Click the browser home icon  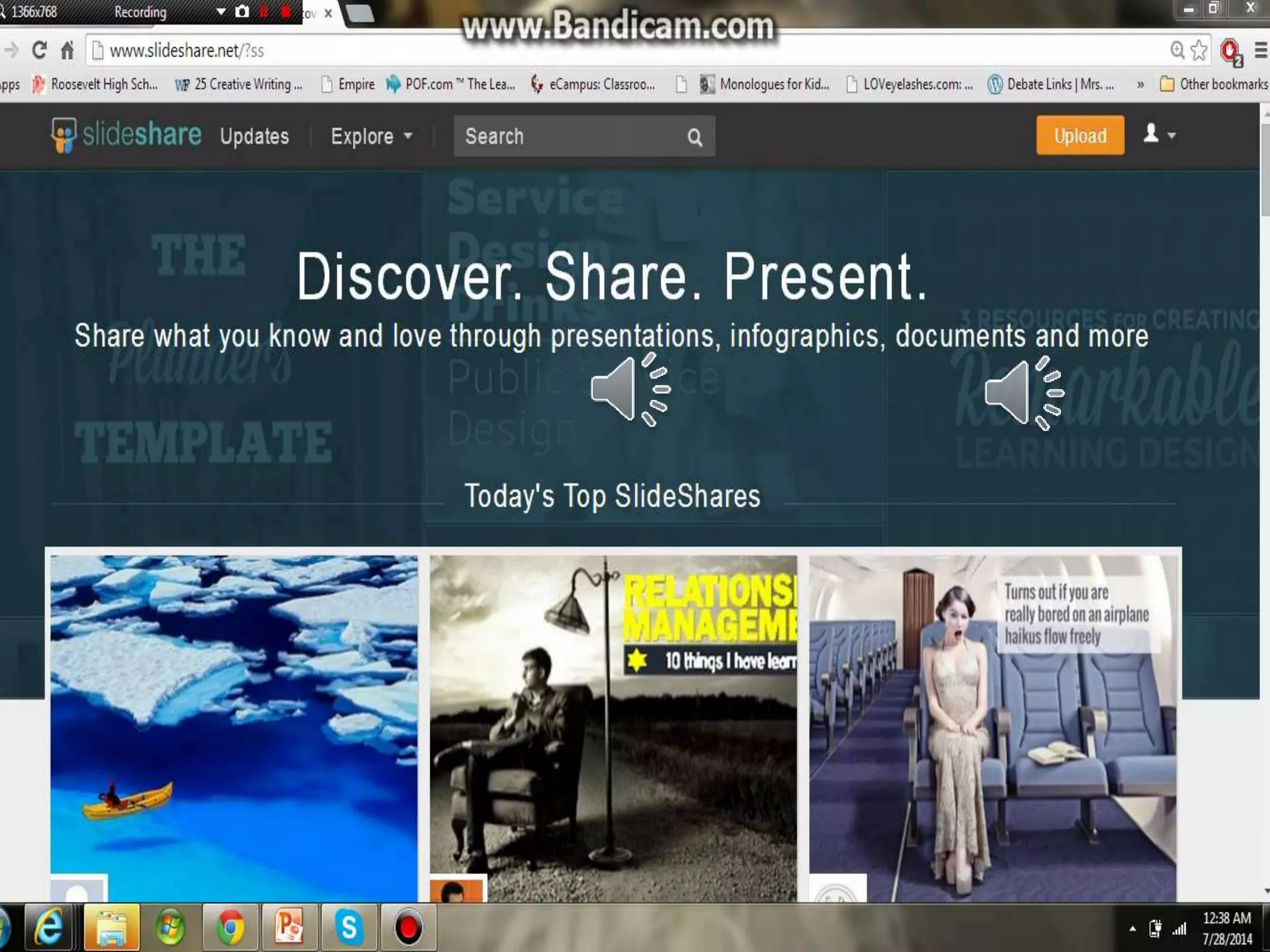[x=67, y=50]
